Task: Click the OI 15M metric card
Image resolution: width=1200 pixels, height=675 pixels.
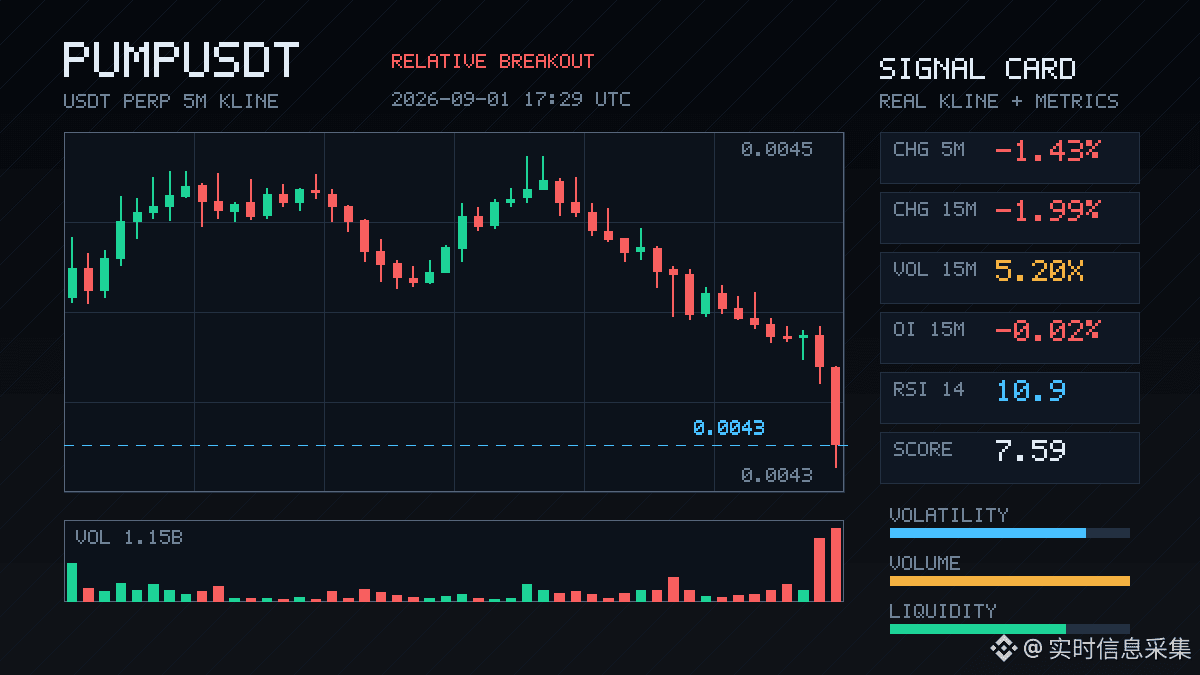Action: click(1009, 338)
